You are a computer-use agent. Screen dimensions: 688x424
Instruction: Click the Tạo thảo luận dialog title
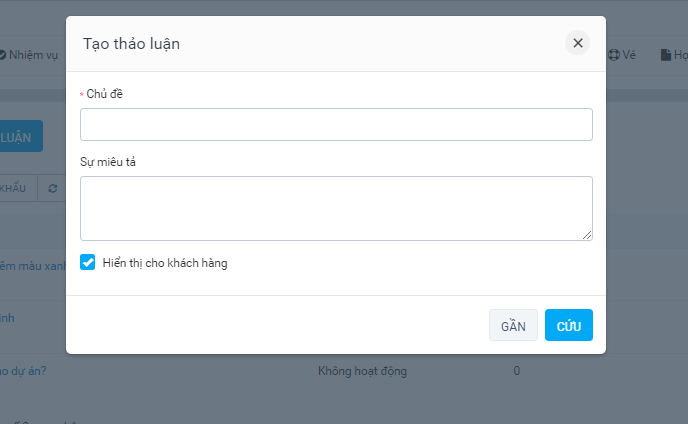(131, 44)
